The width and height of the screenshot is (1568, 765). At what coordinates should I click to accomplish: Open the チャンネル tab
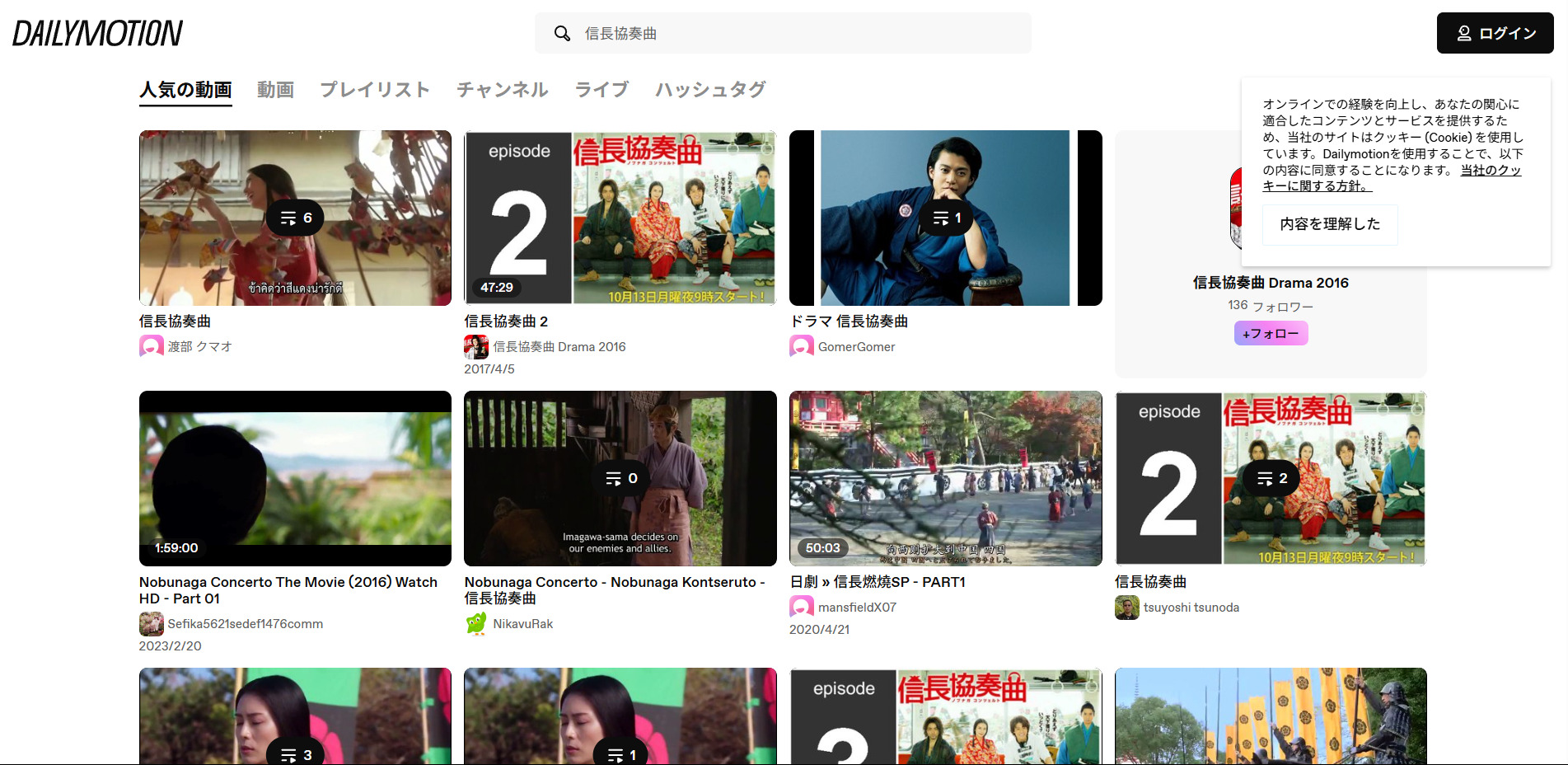[x=503, y=90]
